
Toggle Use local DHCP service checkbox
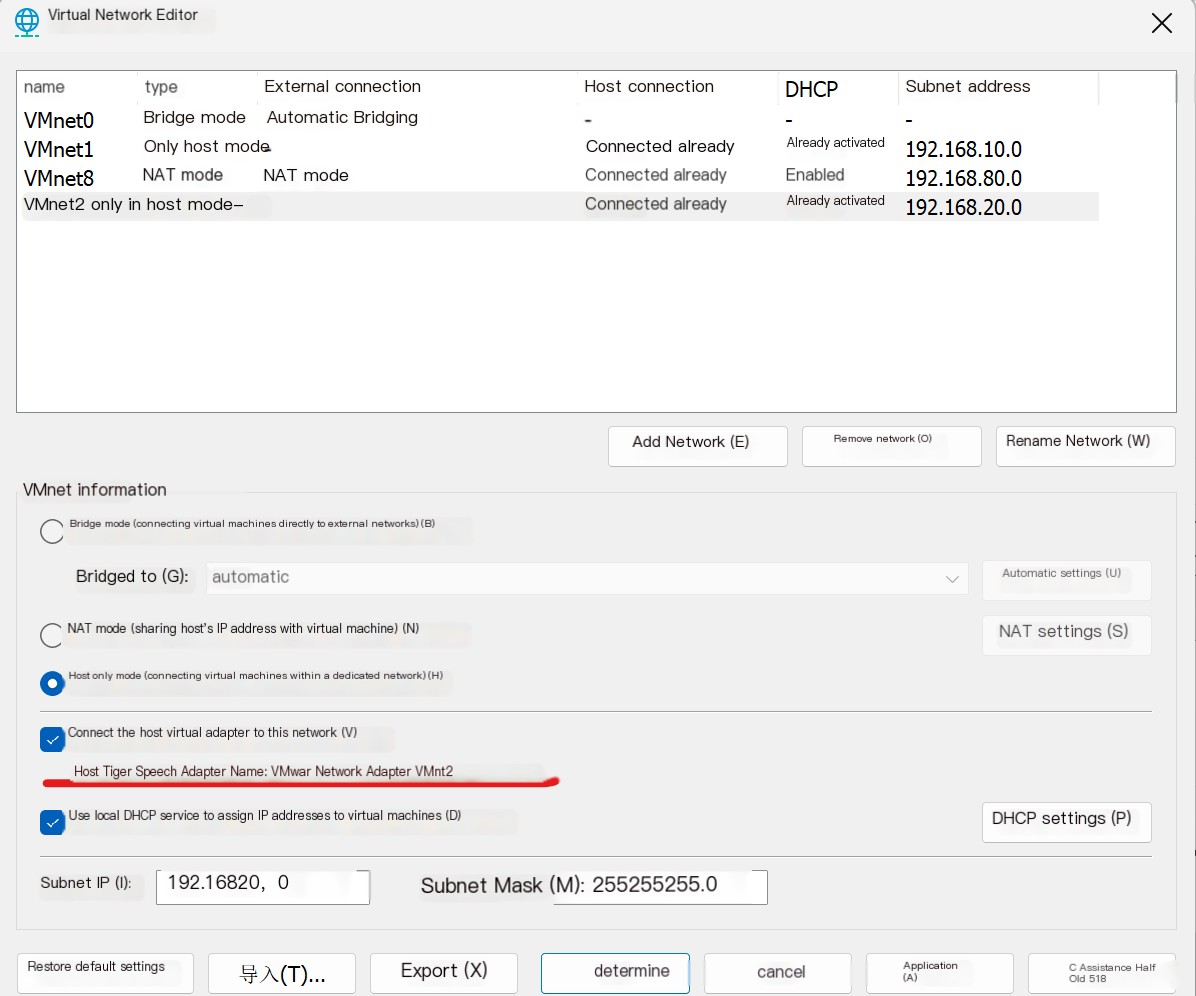point(52,822)
